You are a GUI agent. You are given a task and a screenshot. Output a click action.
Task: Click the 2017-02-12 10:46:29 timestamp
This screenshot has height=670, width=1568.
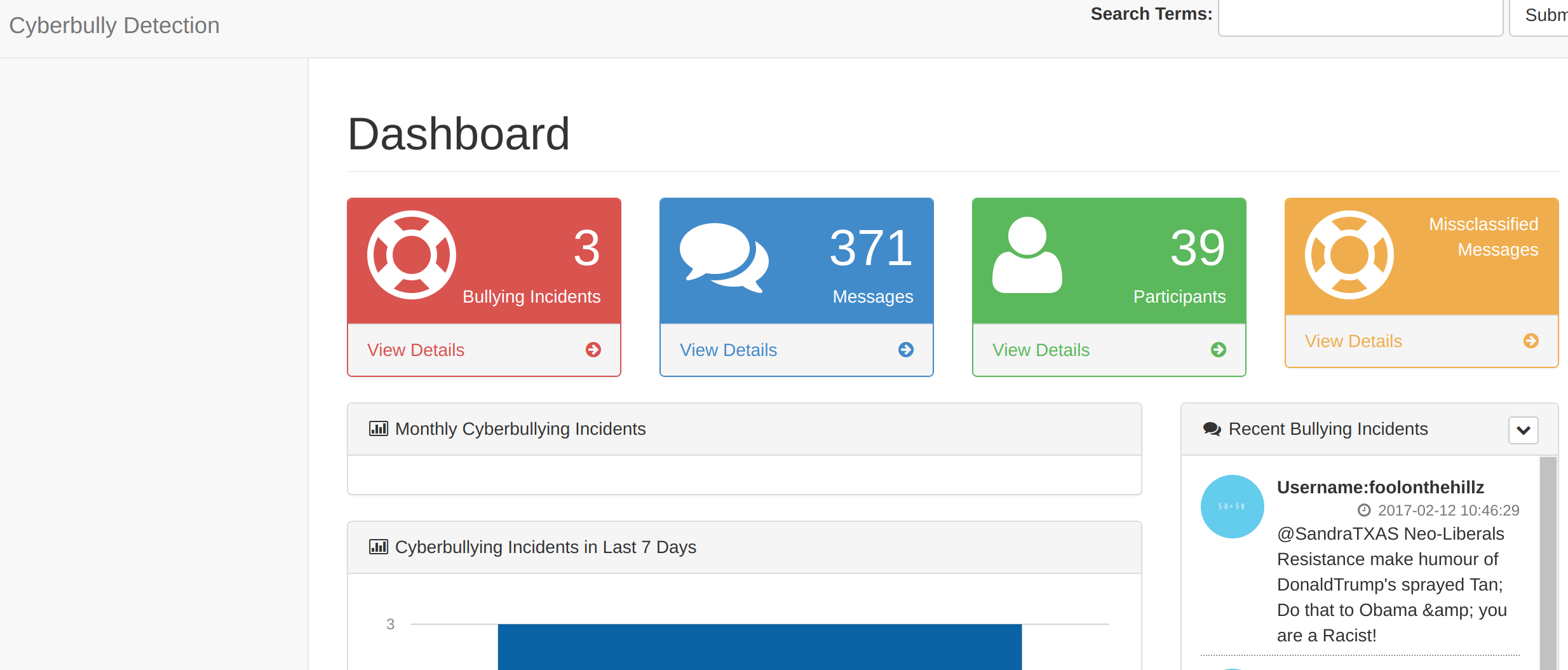[x=1449, y=510]
